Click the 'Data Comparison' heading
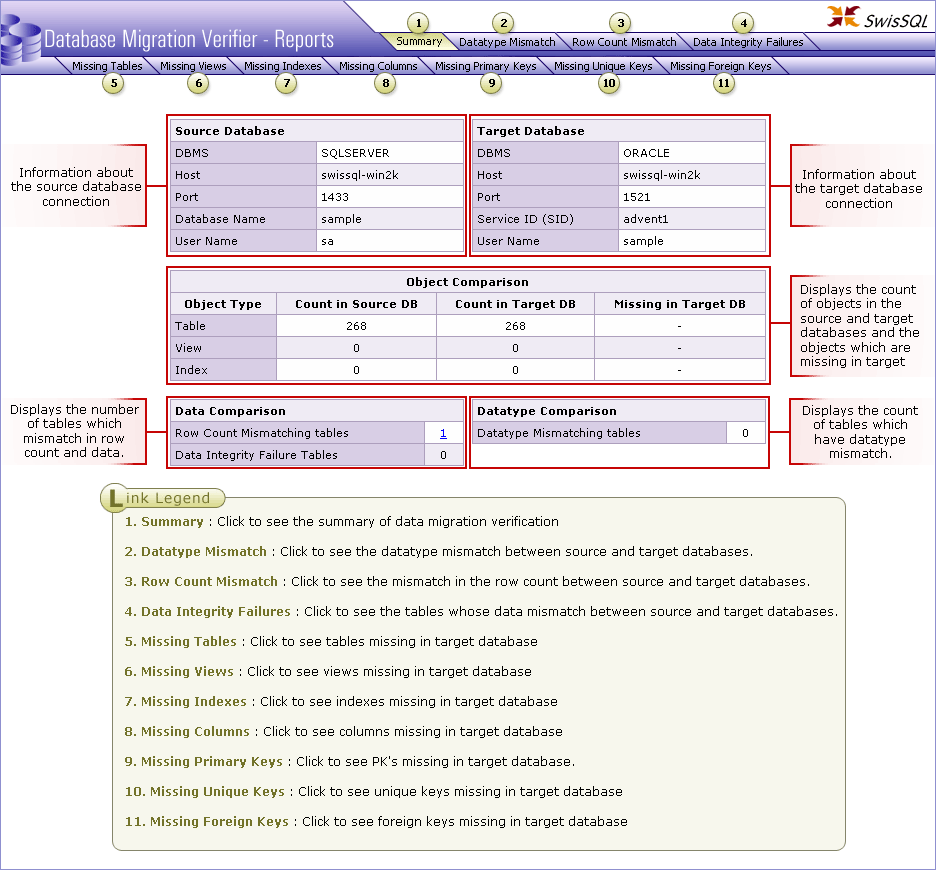Viewport: 936px width, 870px height. (x=230, y=411)
